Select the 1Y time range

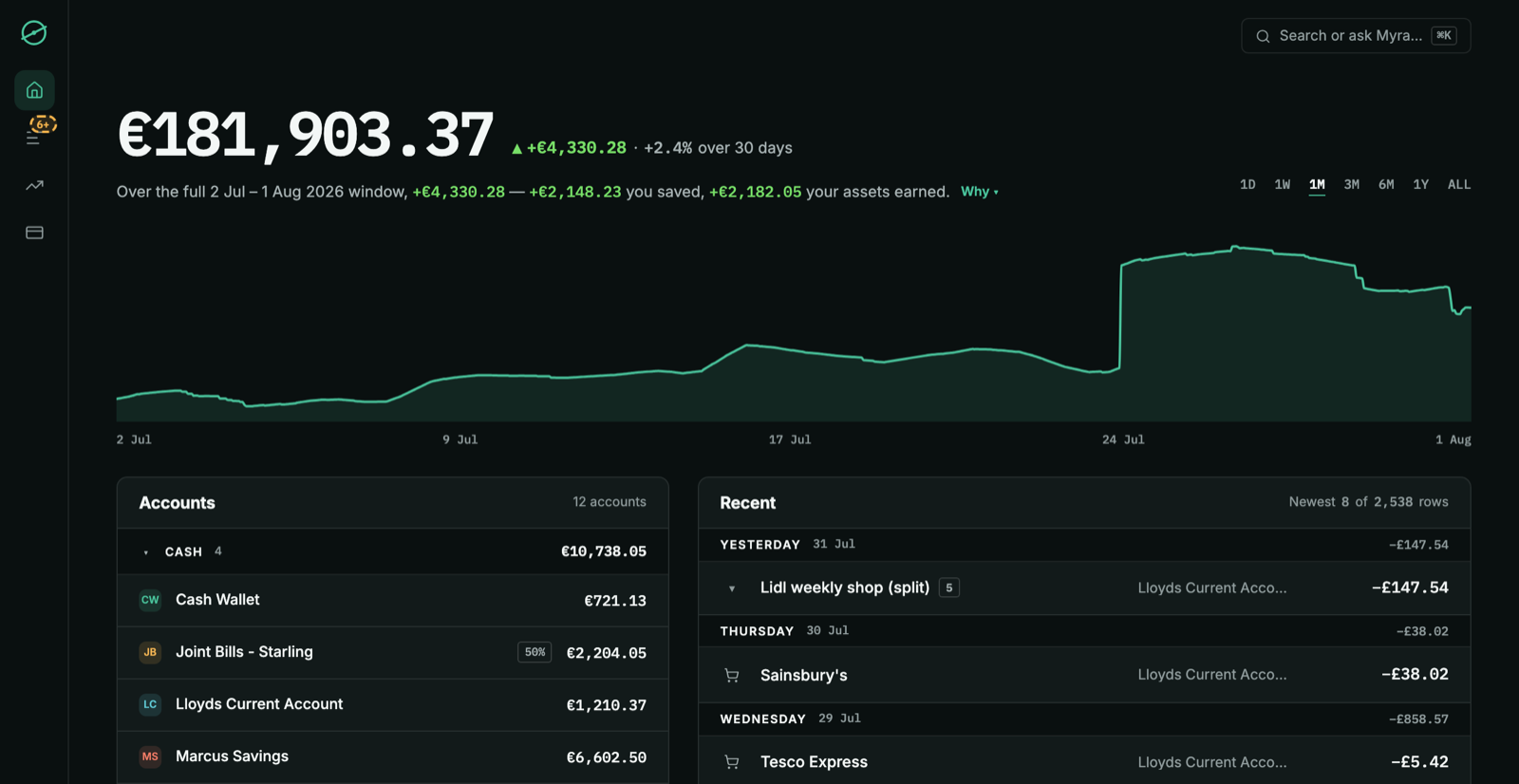coord(1420,184)
